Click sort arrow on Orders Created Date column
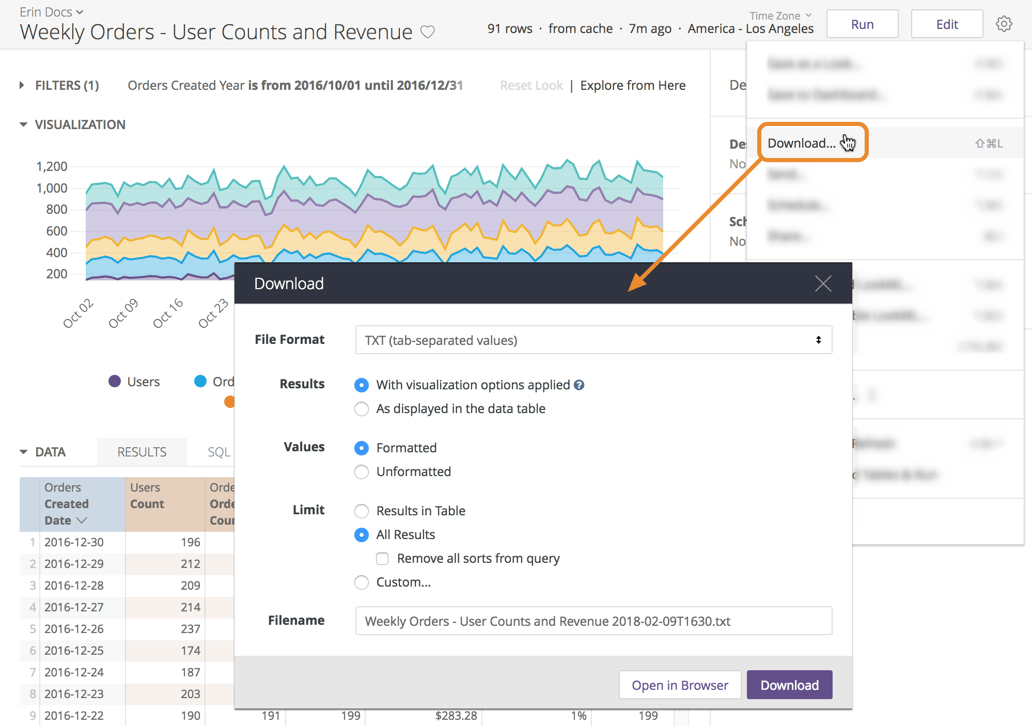Image resolution: width=1032 pixels, height=726 pixels. point(82,521)
